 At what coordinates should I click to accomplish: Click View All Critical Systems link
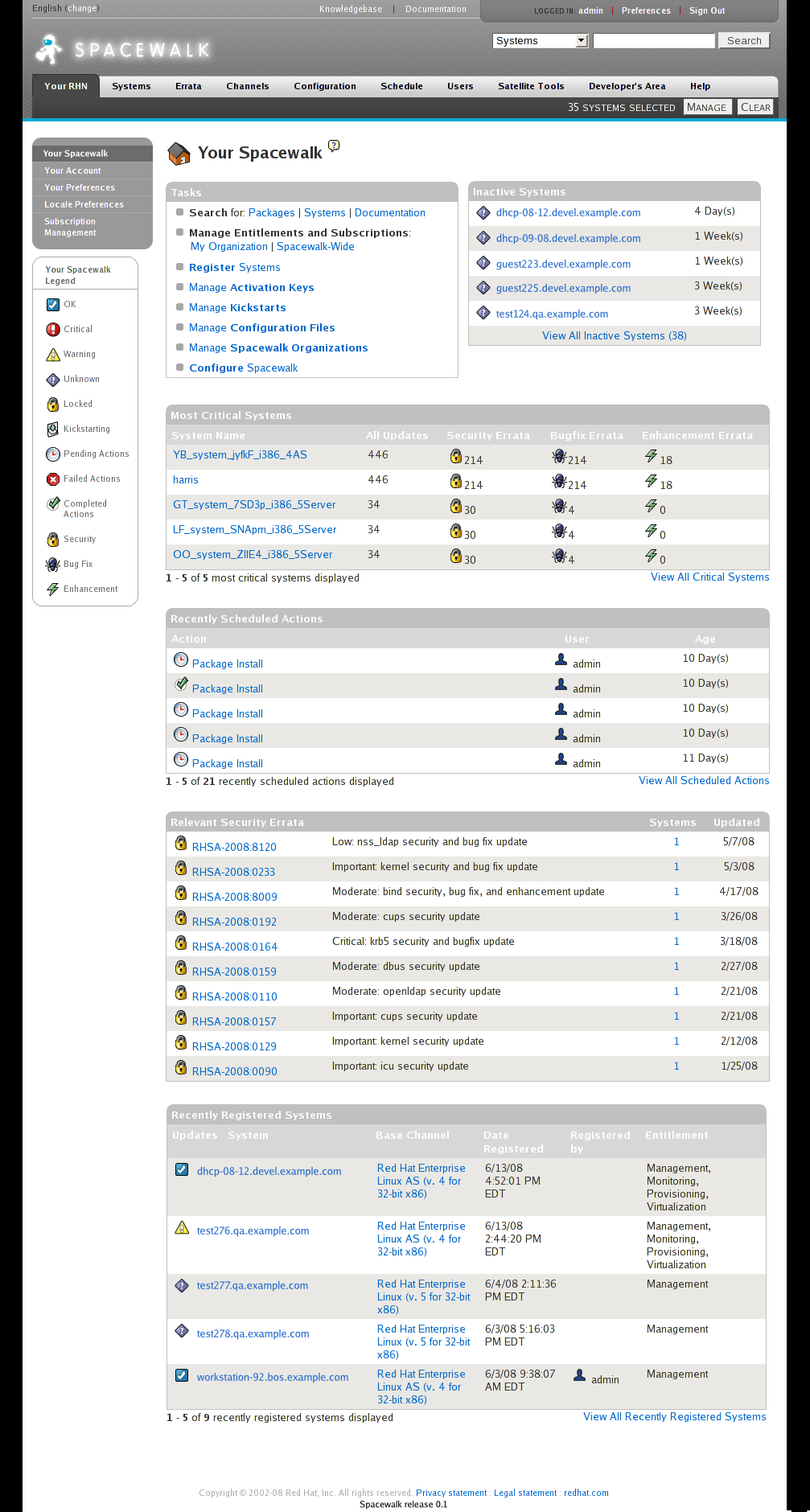pyautogui.click(x=710, y=577)
